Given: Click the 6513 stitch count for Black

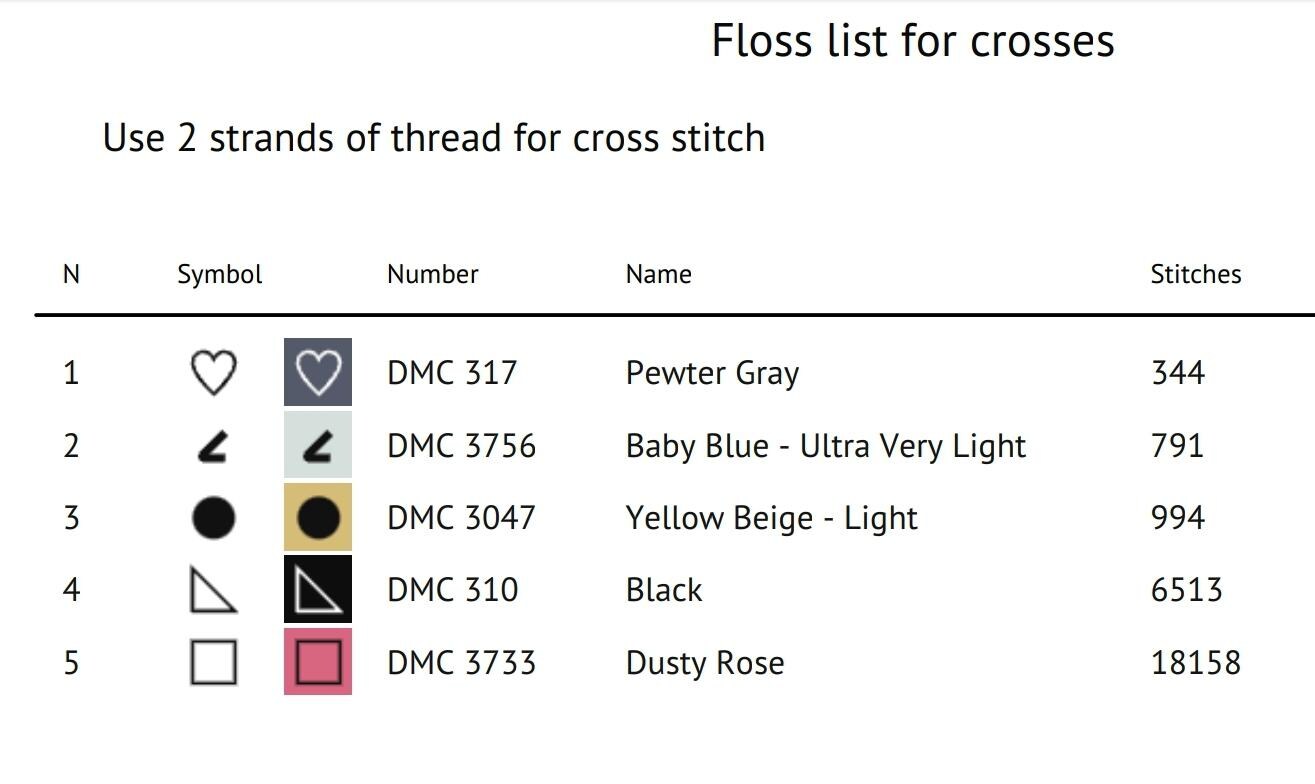Looking at the screenshot, I should point(1187,590).
